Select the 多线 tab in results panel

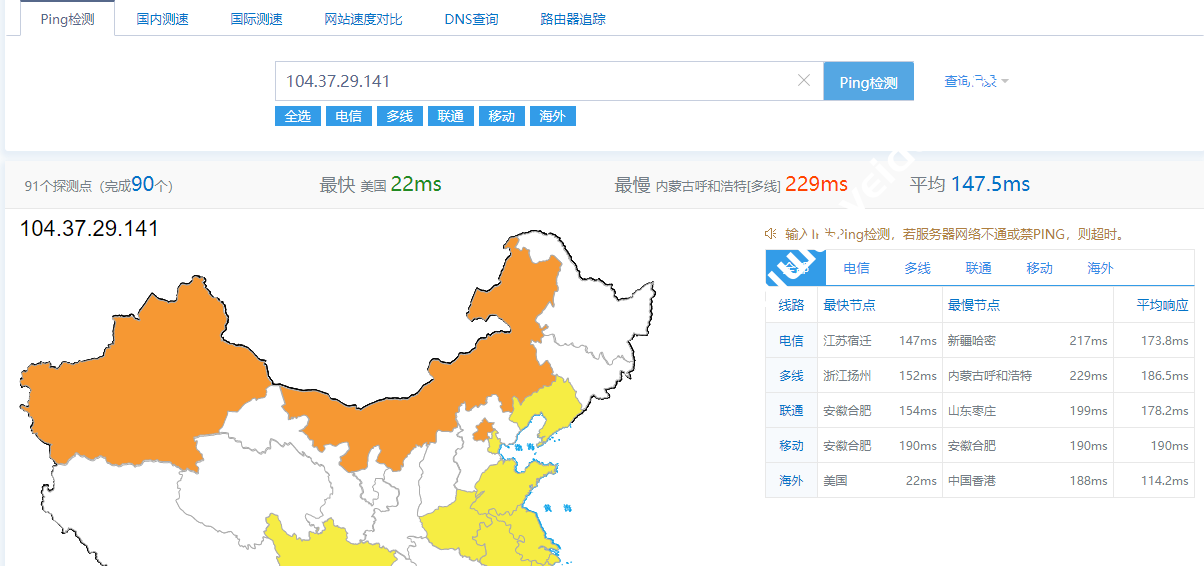click(x=918, y=268)
